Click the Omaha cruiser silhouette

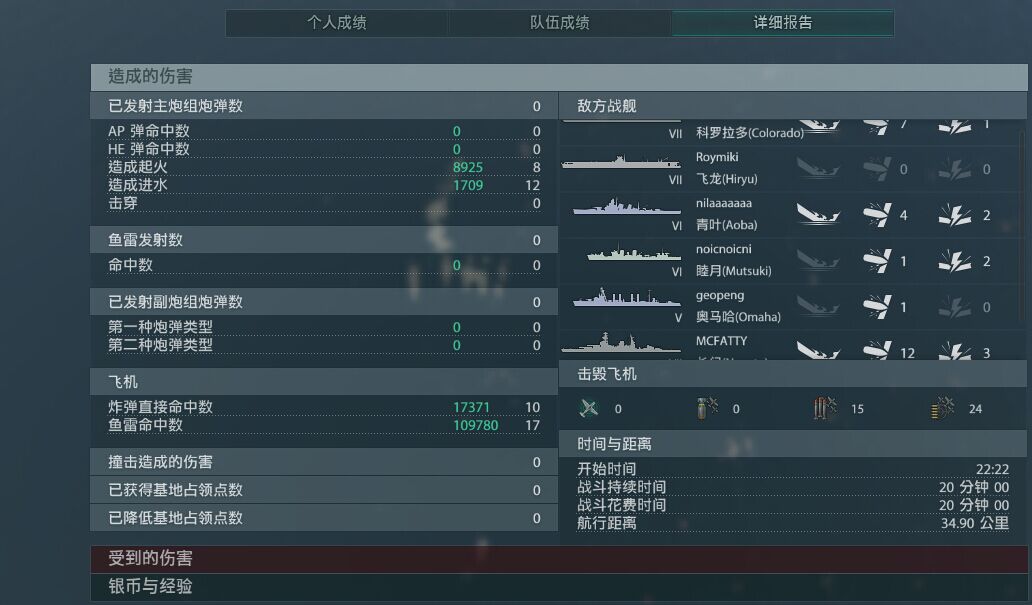(x=627, y=298)
